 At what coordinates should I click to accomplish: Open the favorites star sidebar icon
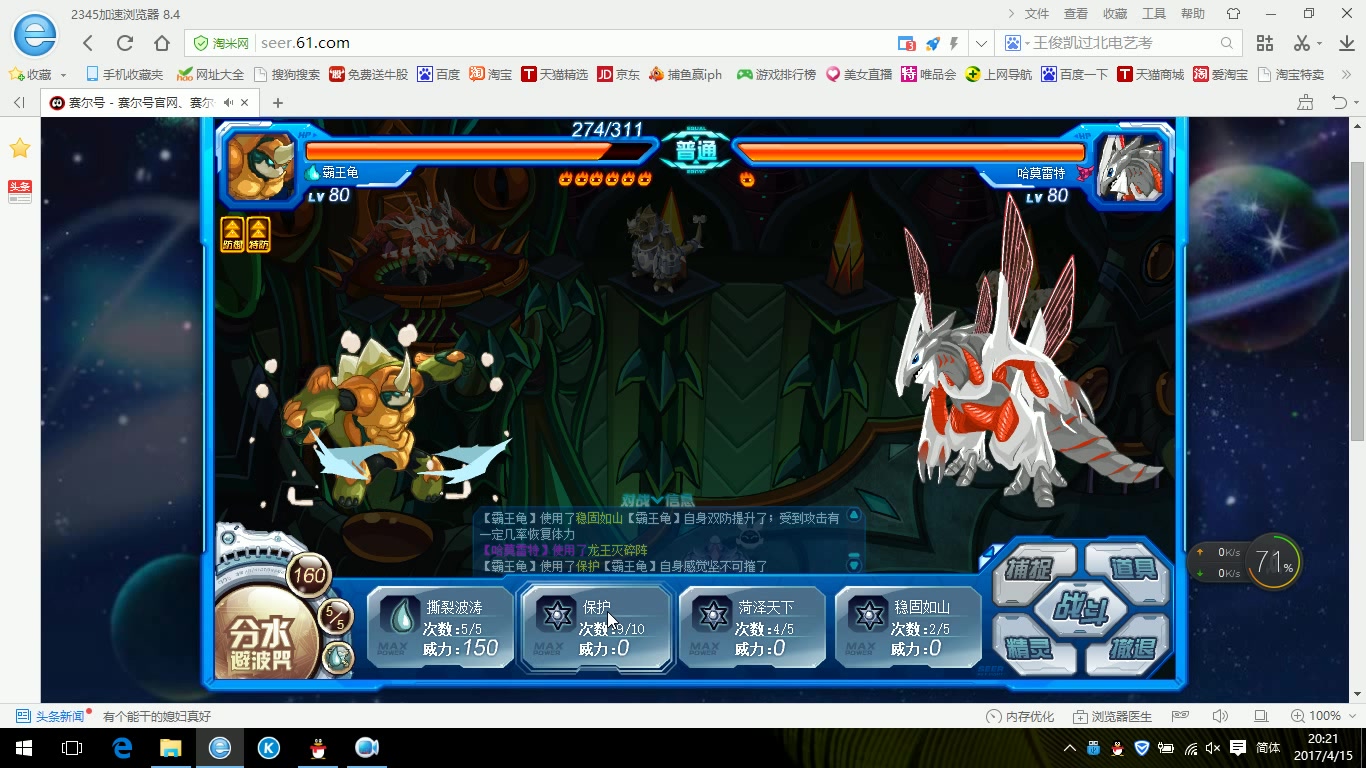[x=19, y=148]
